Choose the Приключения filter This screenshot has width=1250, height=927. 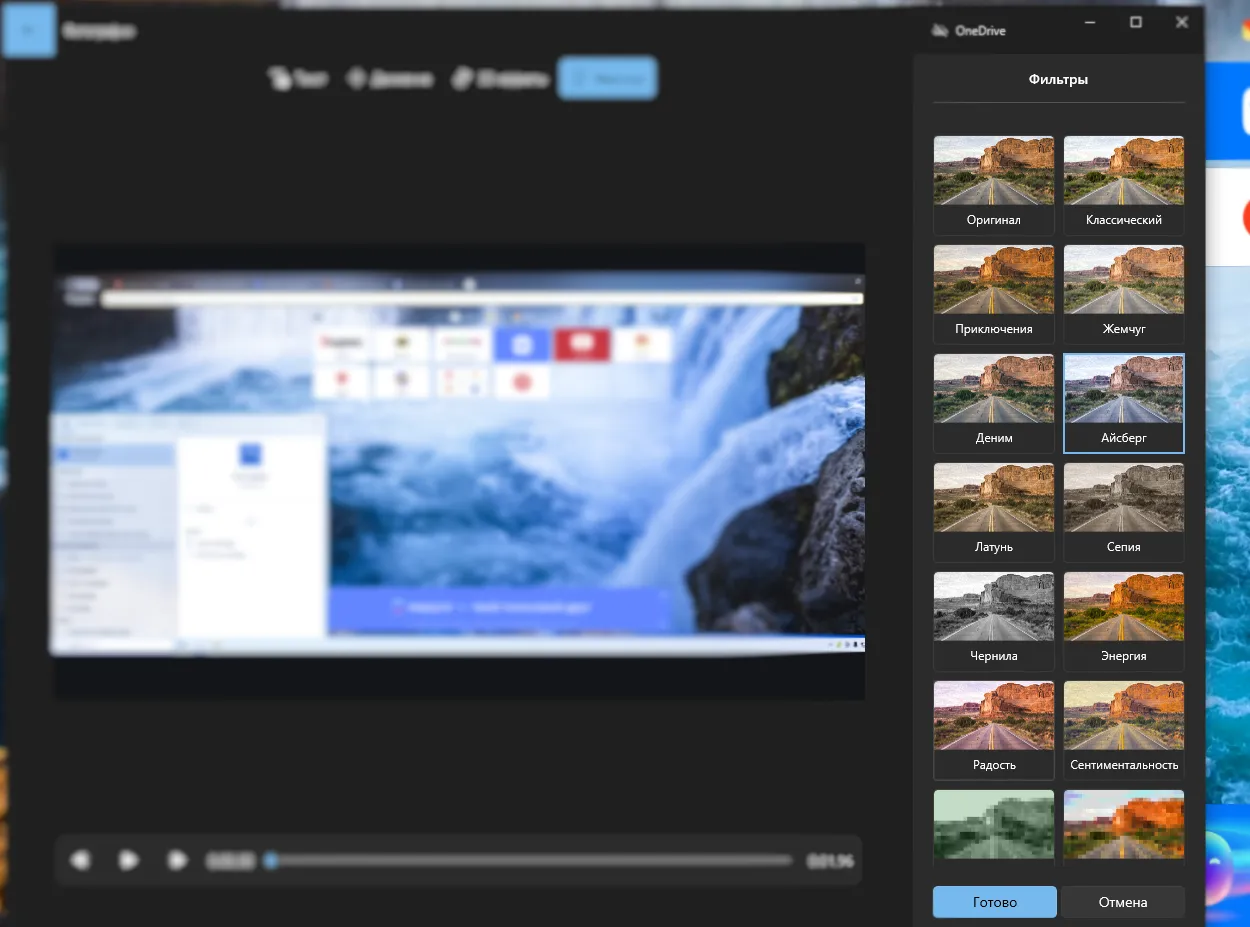click(993, 294)
